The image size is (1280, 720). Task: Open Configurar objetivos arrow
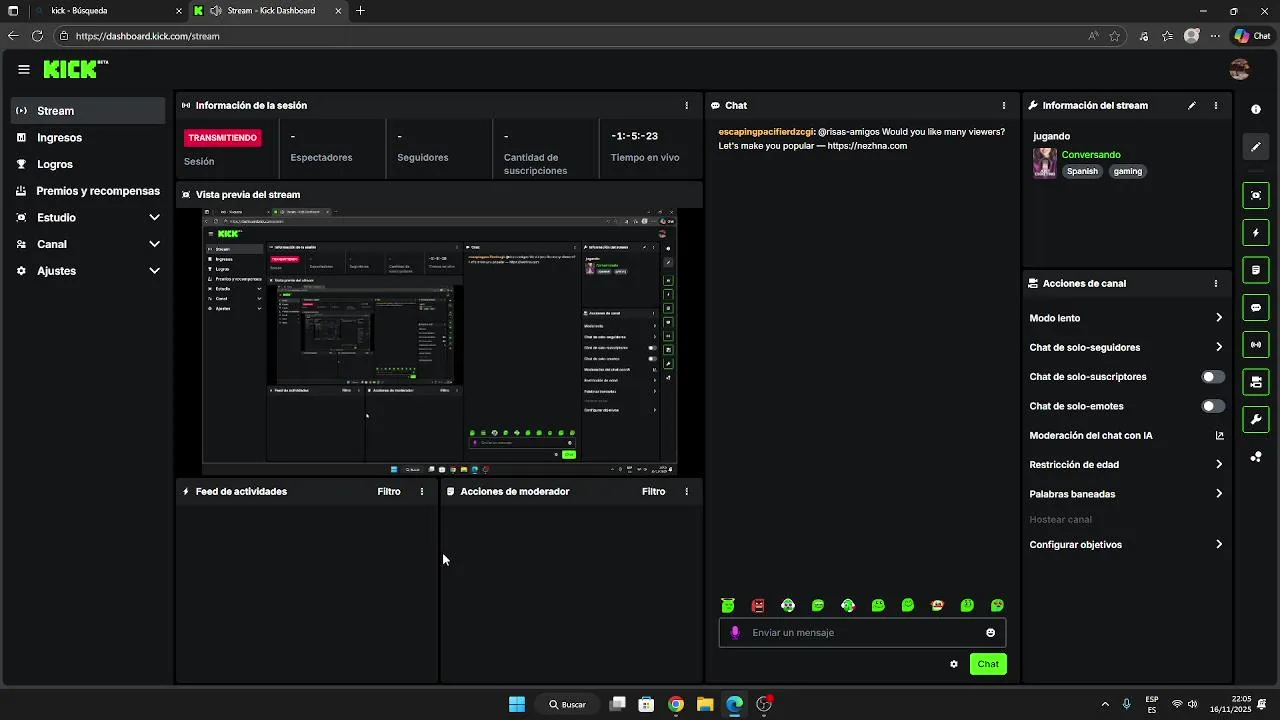pyautogui.click(x=1219, y=545)
